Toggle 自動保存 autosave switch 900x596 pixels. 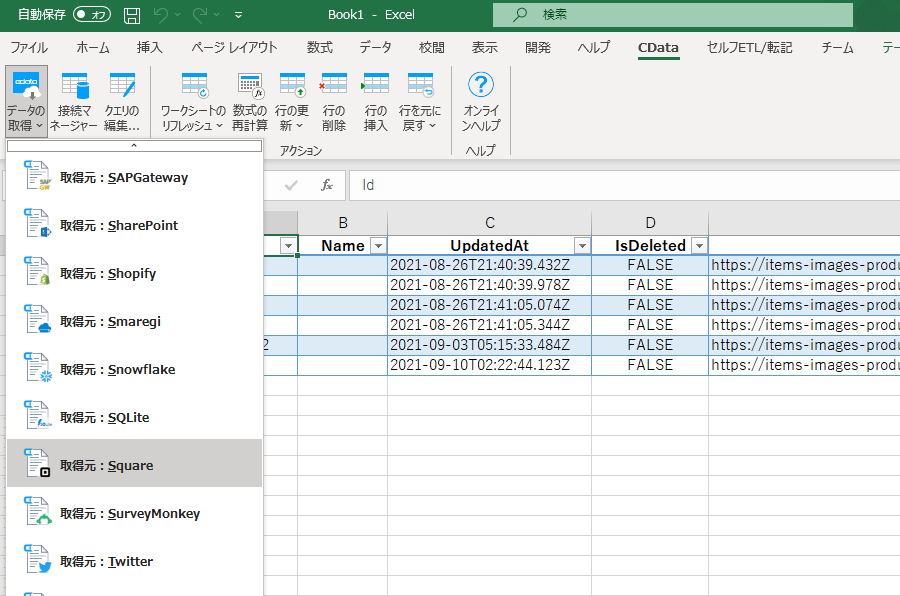[92, 14]
